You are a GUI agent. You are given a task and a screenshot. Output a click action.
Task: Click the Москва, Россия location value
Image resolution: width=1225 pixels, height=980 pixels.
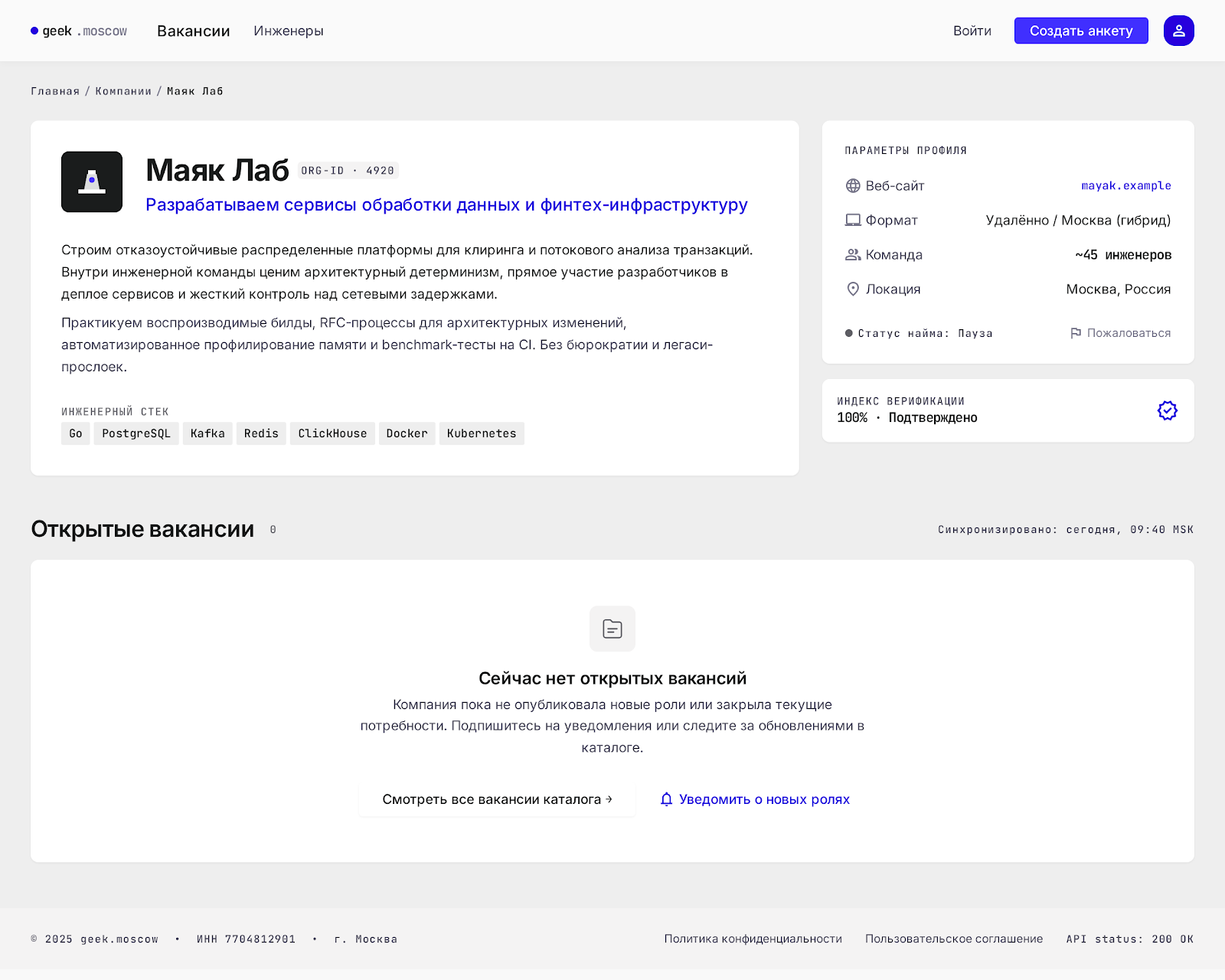[1119, 289]
